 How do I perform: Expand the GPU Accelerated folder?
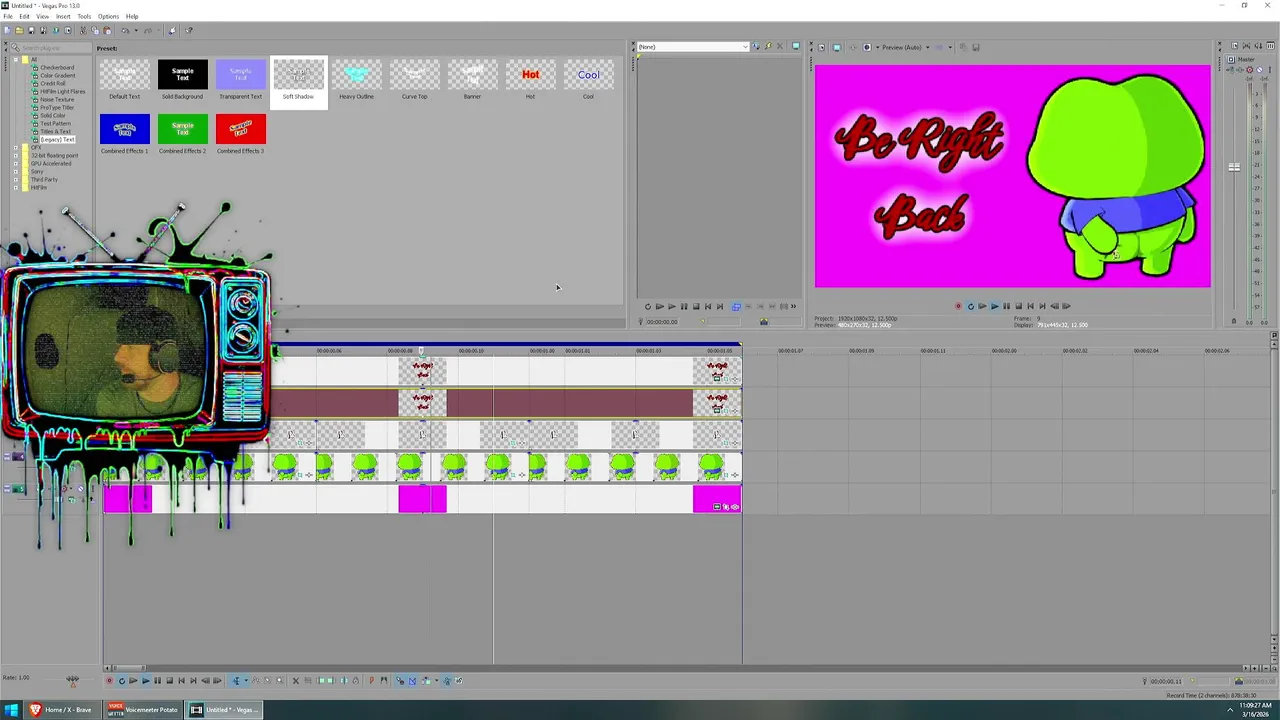(x=16, y=164)
